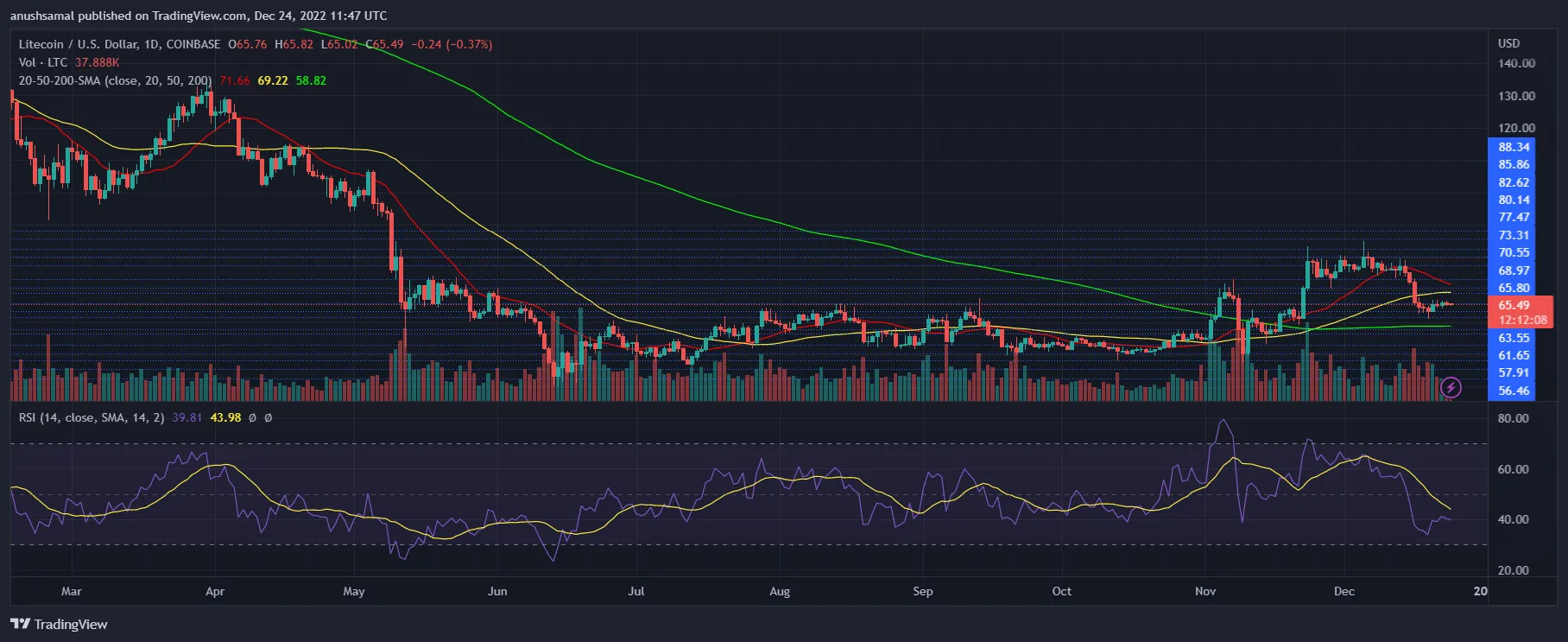Click the Nov label on the time axis

(x=1204, y=591)
